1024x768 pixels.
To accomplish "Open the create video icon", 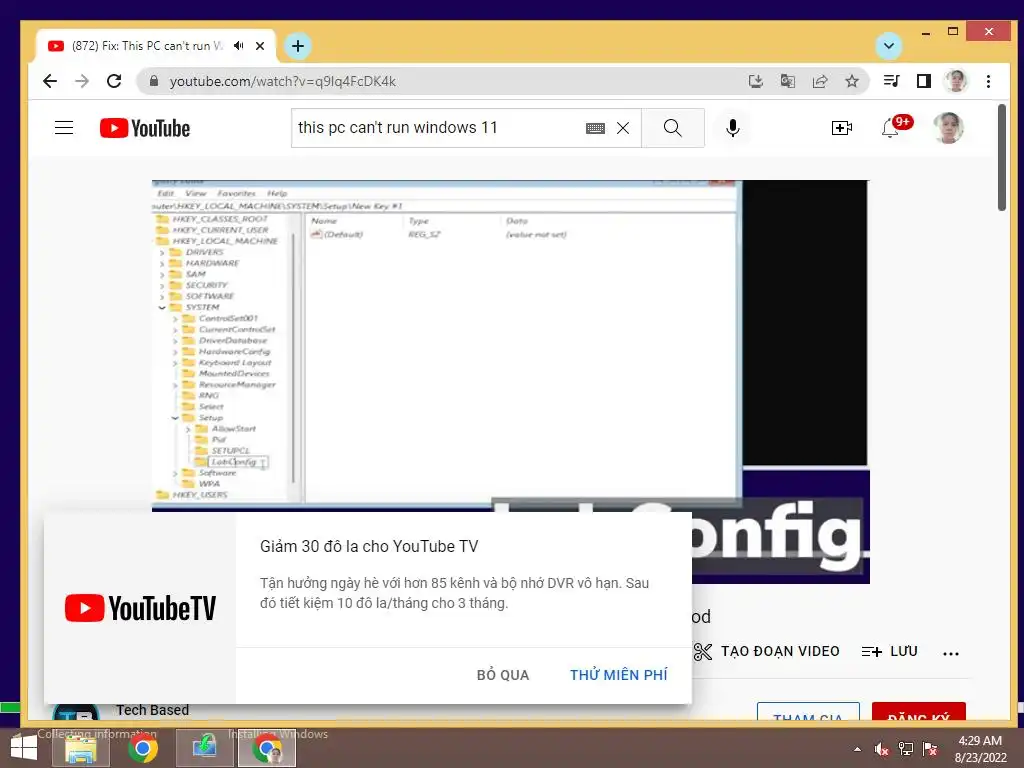I will coord(842,128).
